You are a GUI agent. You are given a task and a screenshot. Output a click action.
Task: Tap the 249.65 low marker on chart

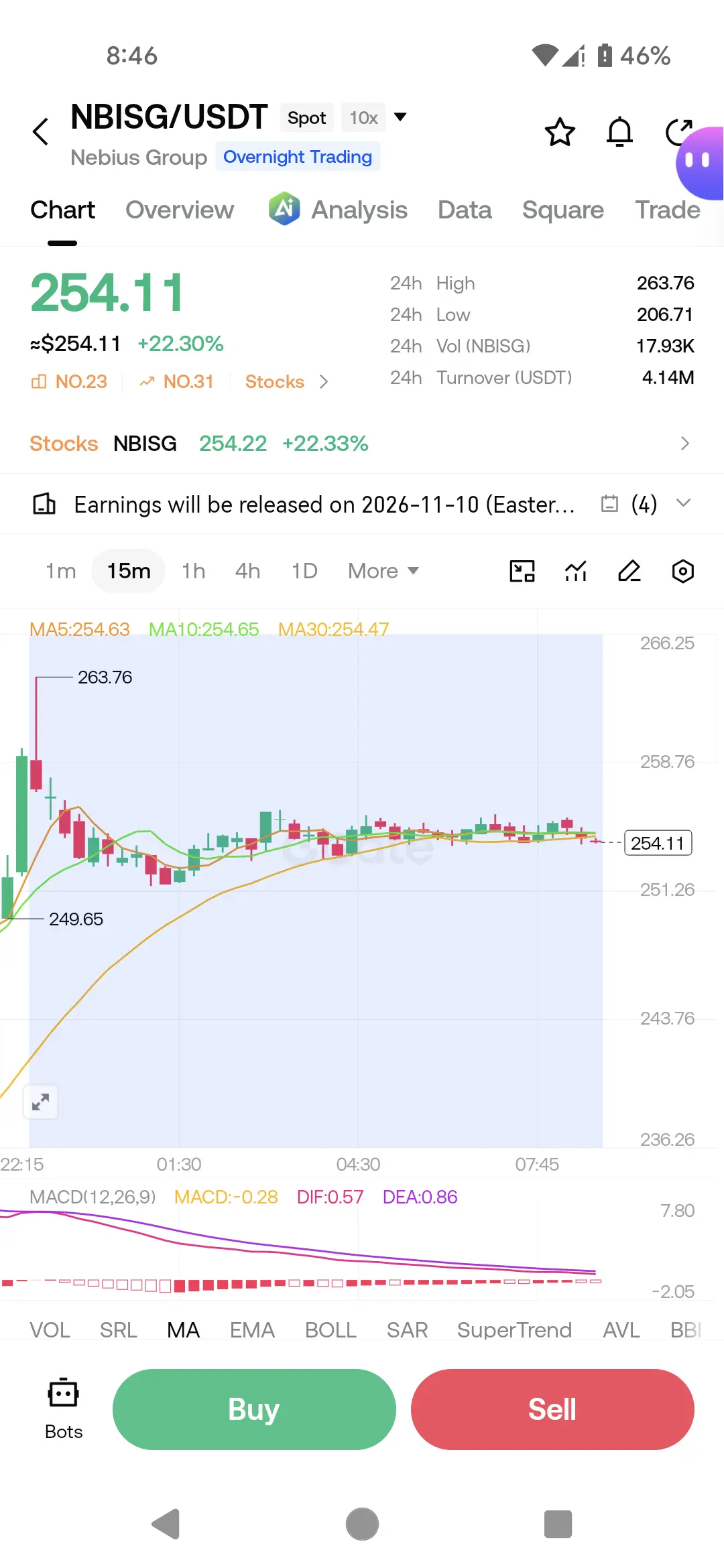click(76, 919)
